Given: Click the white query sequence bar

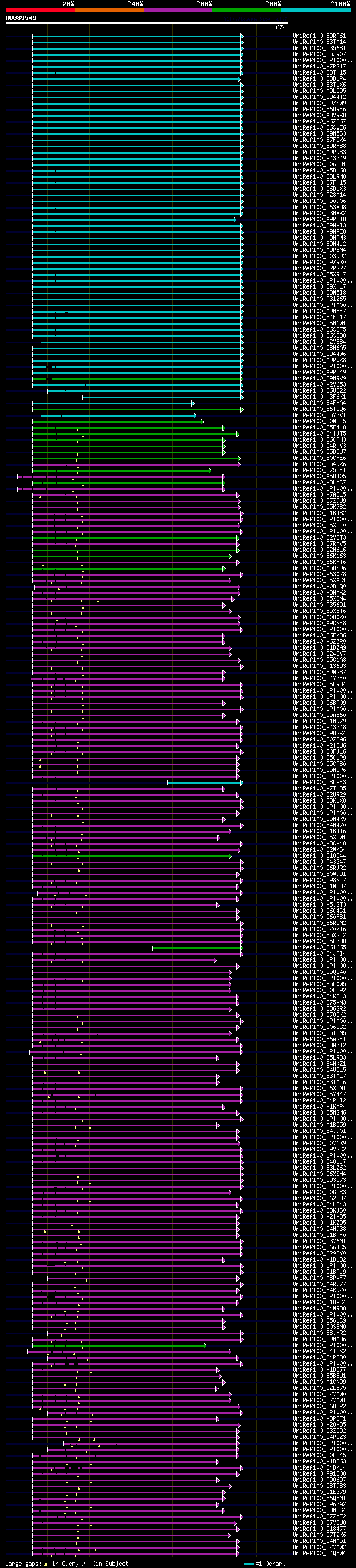Looking at the screenshot, I should [147, 23].
